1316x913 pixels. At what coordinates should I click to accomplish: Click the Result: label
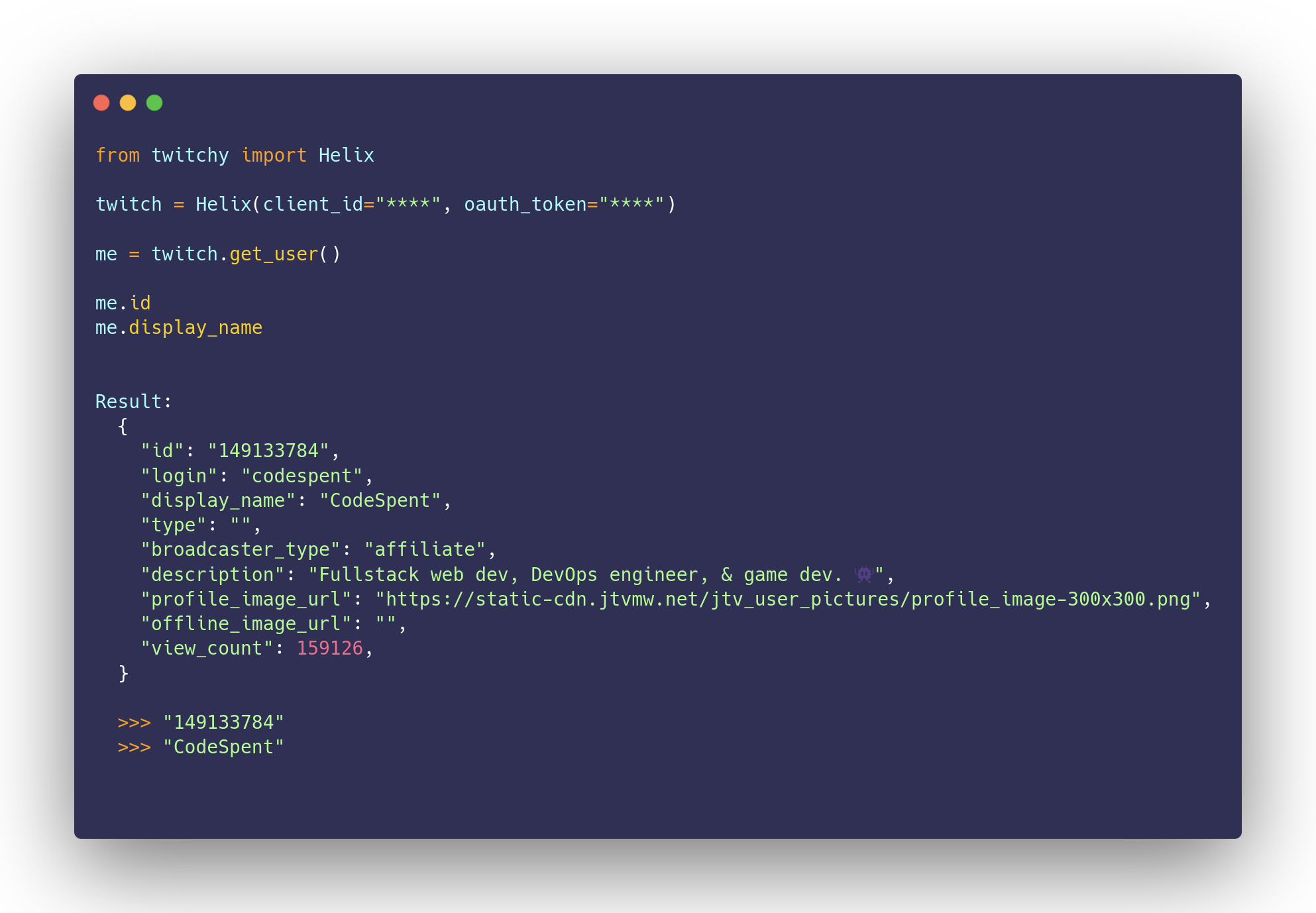pyautogui.click(x=134, y=402)
